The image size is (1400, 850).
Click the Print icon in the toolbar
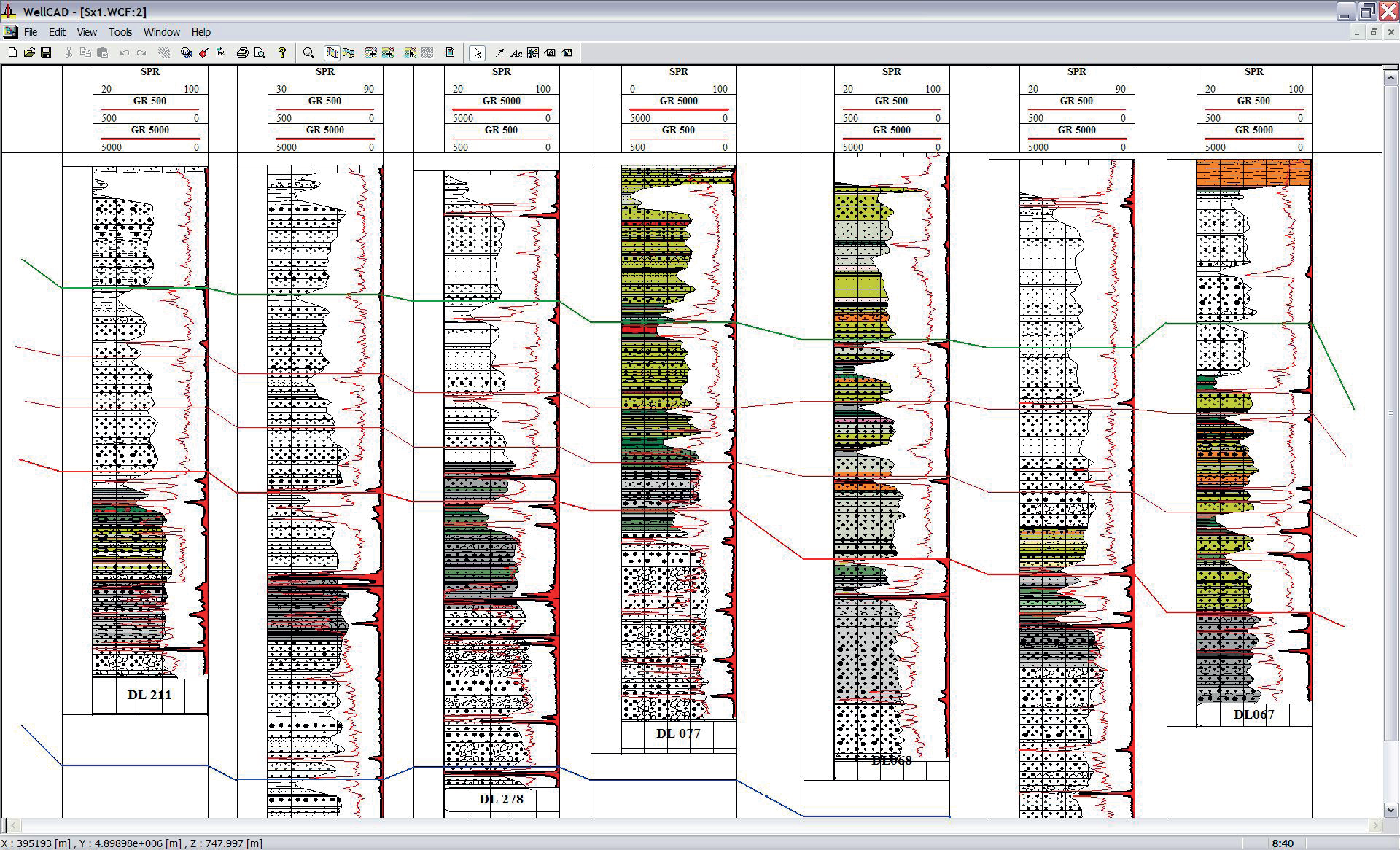[x=243, y=52]
